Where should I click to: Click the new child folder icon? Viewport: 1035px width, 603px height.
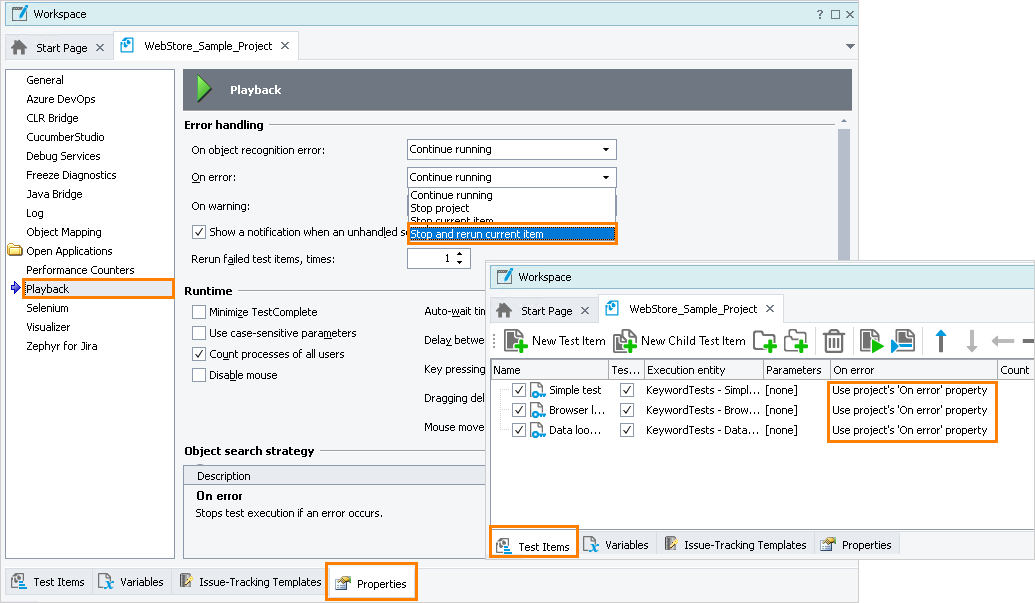coord(796,341)
